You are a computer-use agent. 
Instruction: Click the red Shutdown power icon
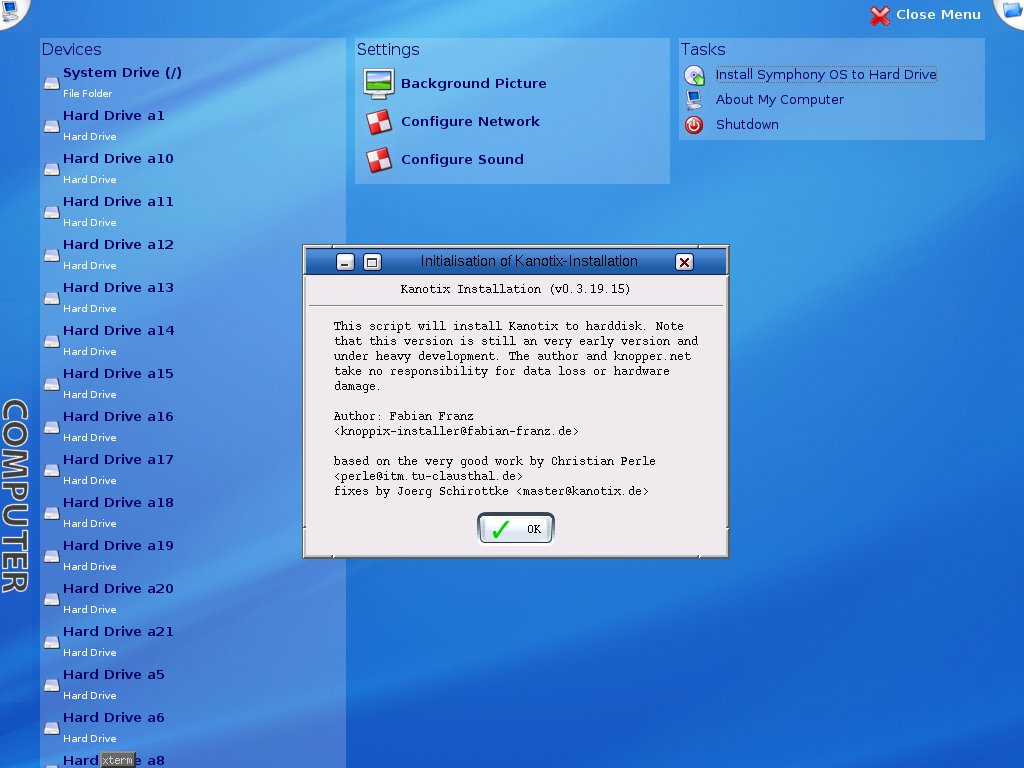pos(694,125)
